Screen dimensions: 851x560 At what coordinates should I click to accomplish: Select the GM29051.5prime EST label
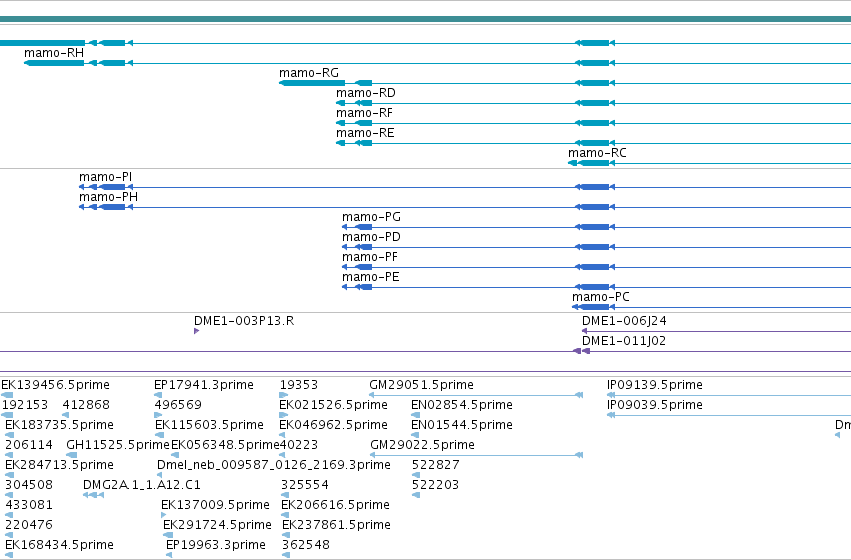(421, 385)
